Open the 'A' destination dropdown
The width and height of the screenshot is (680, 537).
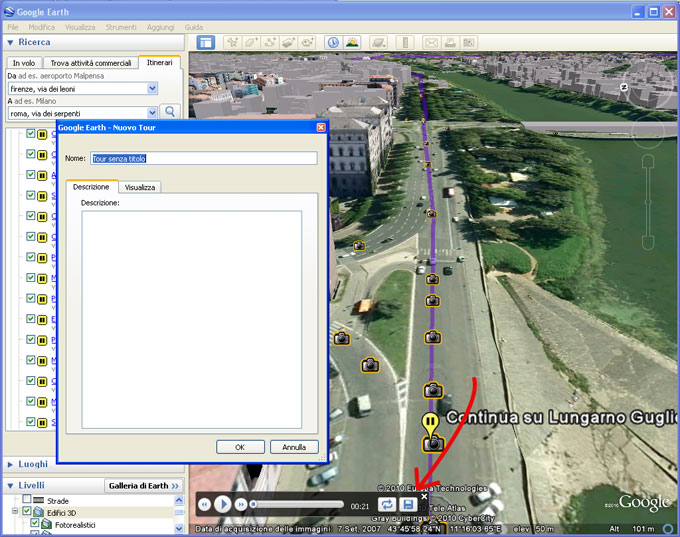(x=152, y=113)
